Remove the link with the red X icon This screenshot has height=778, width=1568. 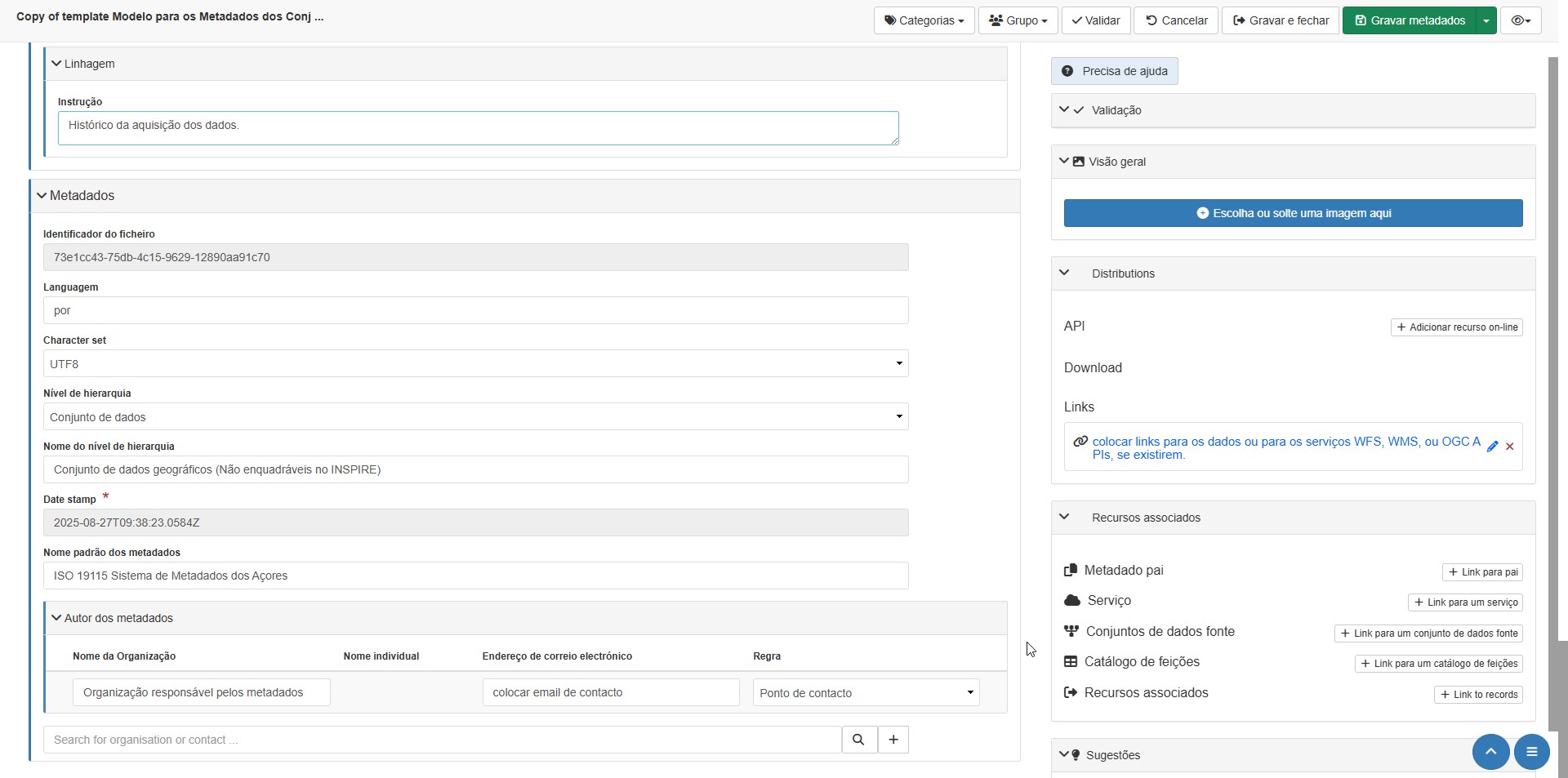(x=1510, y=447)
